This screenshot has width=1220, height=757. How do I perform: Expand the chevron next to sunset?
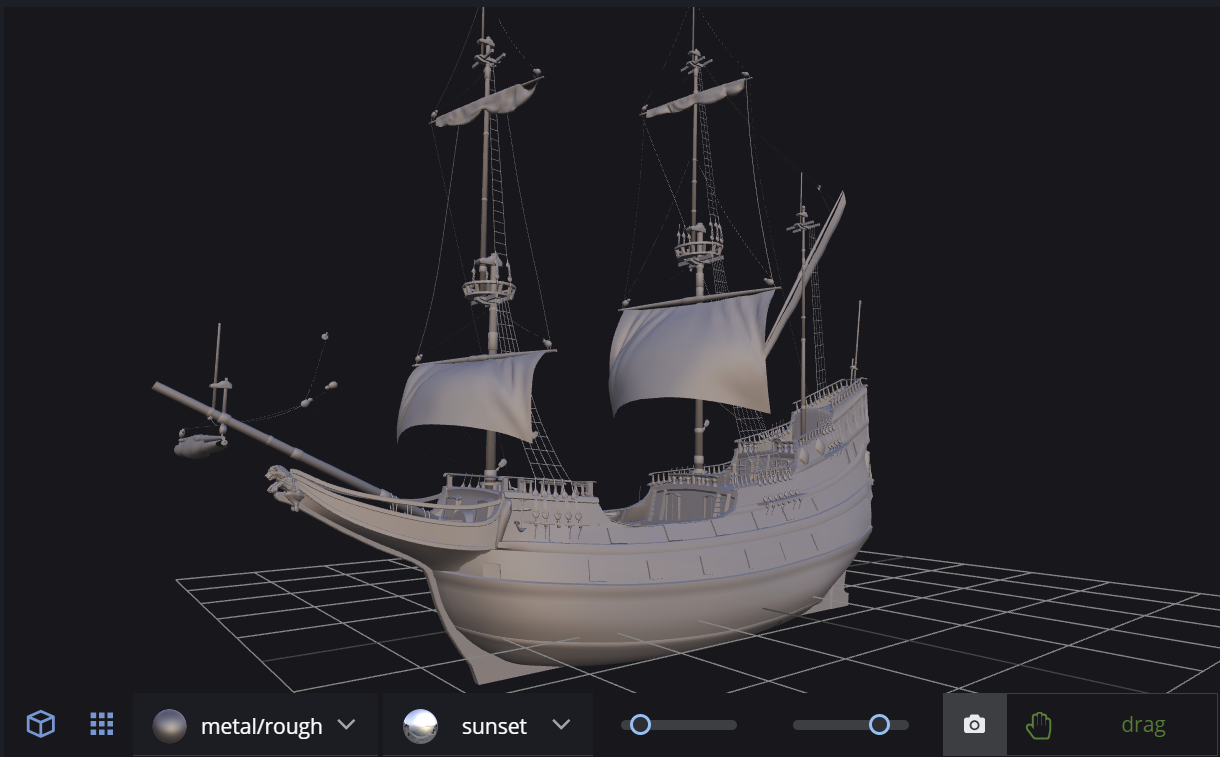(562, 725)
